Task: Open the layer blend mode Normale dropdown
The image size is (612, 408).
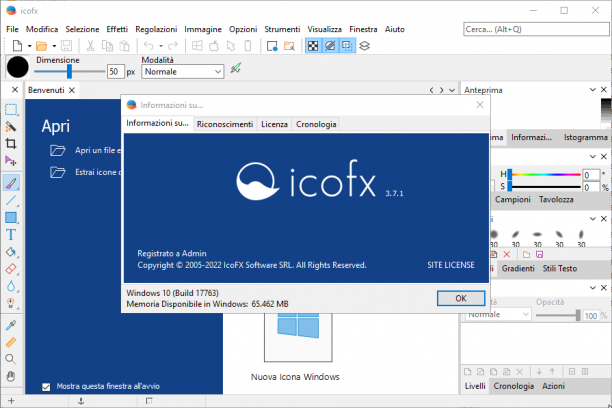Action: tap(498, 314)
